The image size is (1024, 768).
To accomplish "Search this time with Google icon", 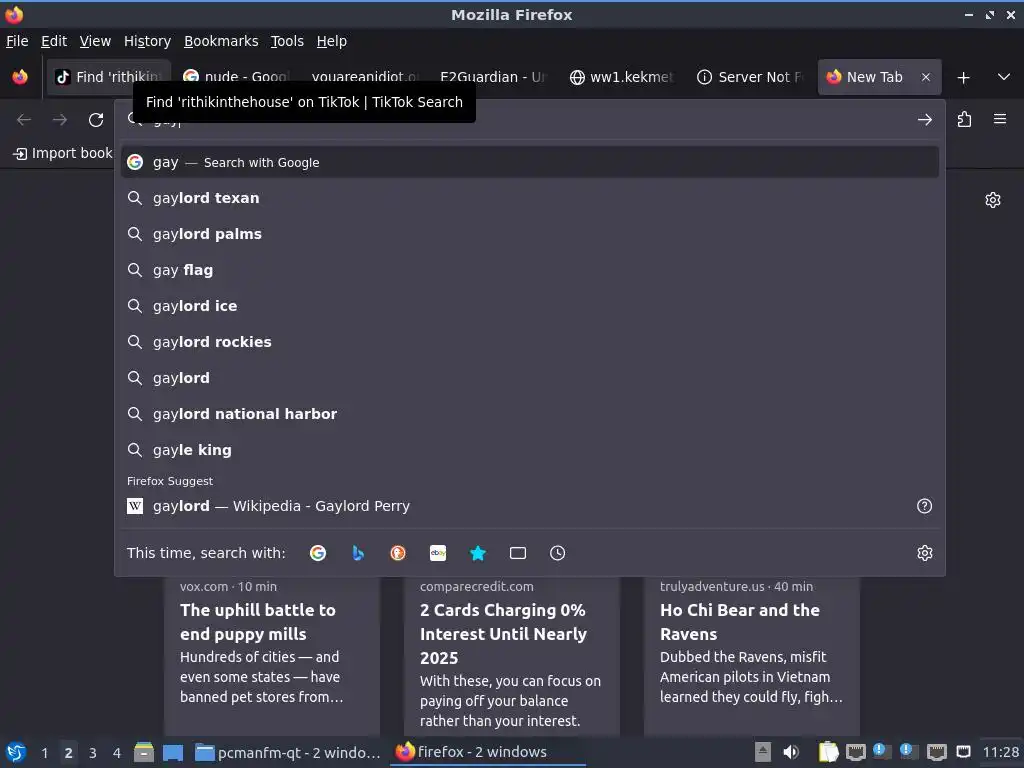I will click(x=318, y=553).
